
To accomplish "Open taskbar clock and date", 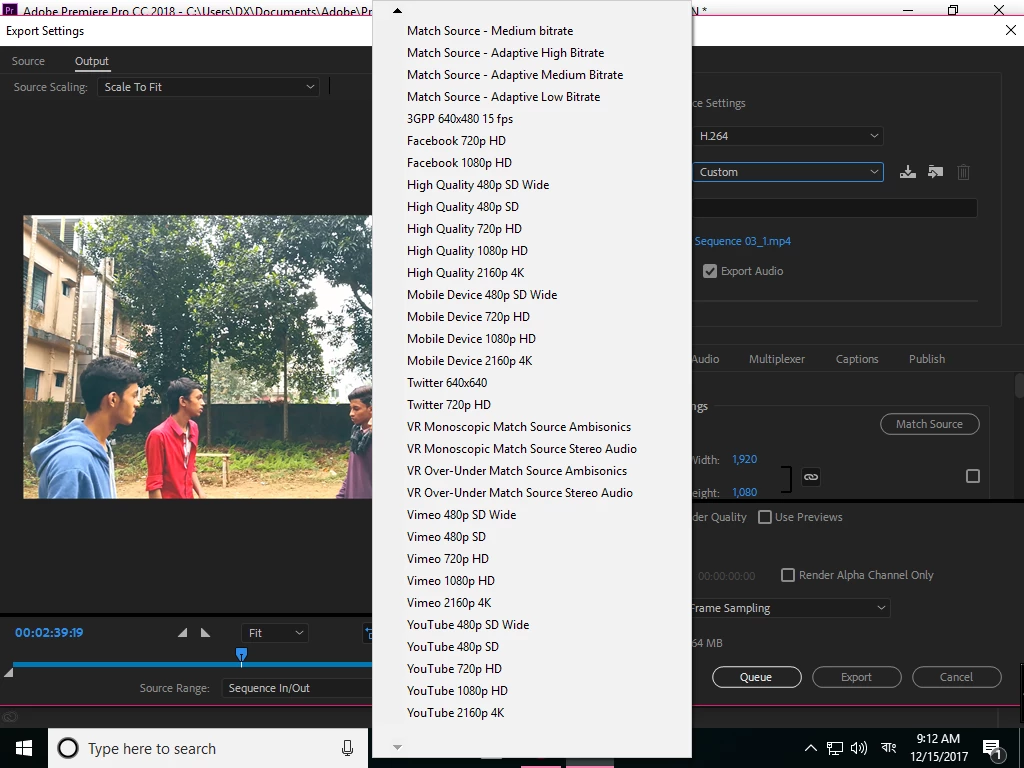I will tap(938, 748).
